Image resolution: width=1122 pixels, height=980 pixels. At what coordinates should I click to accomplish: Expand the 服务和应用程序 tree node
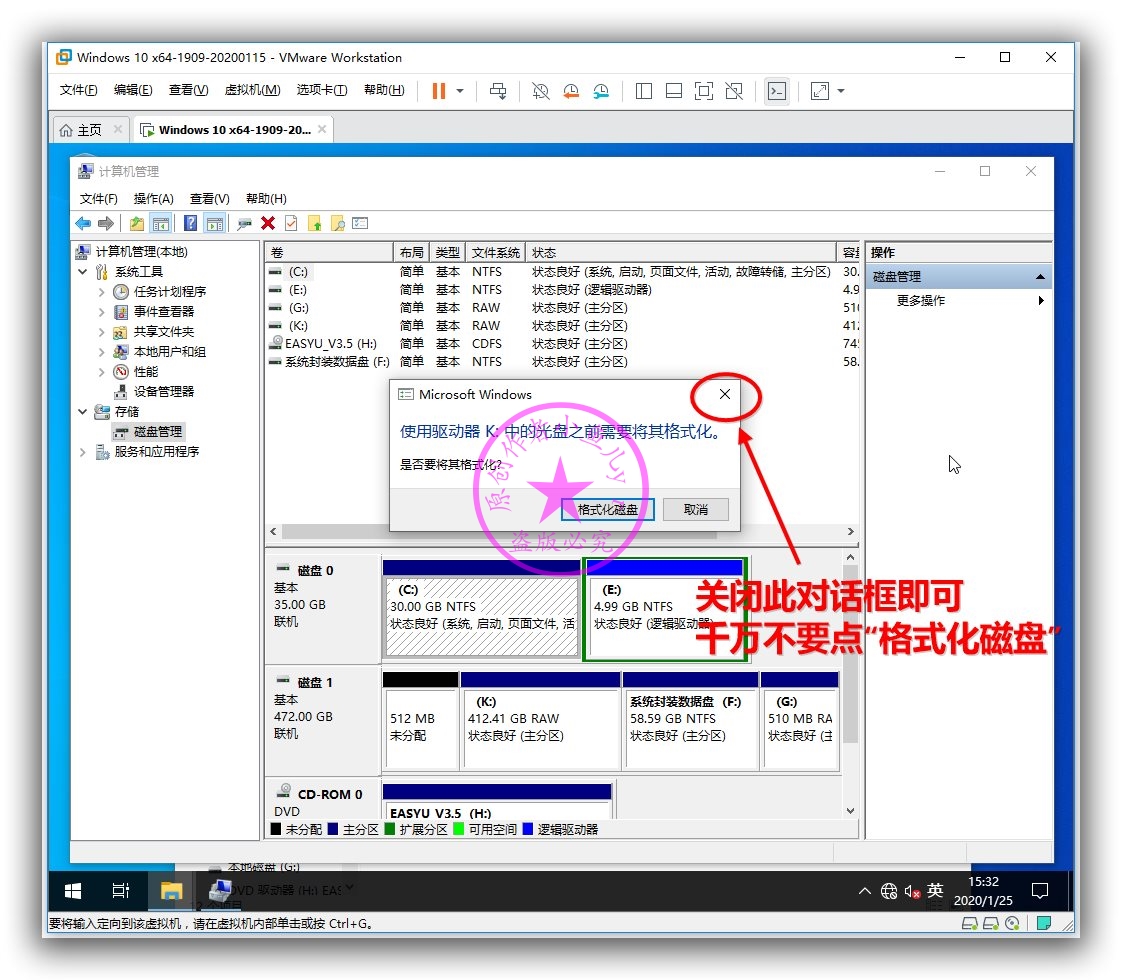click(83, 452)
